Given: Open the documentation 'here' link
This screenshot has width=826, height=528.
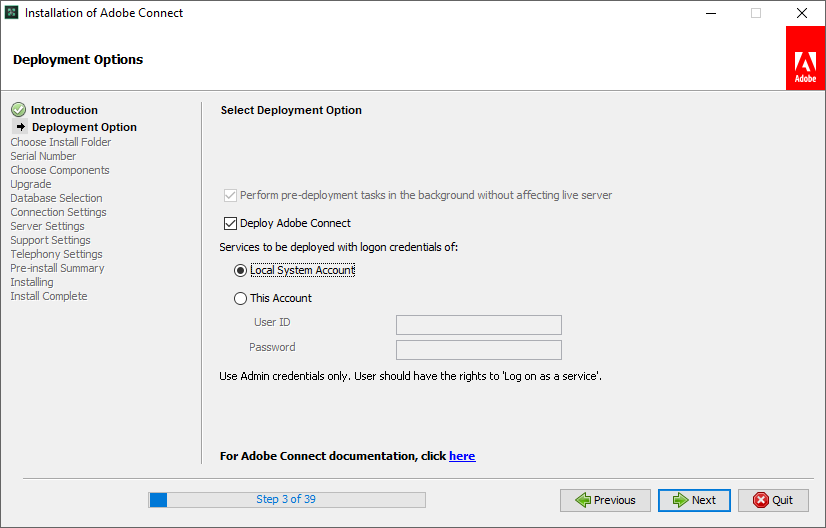Looking at the screenshot, I should (462, 456).
